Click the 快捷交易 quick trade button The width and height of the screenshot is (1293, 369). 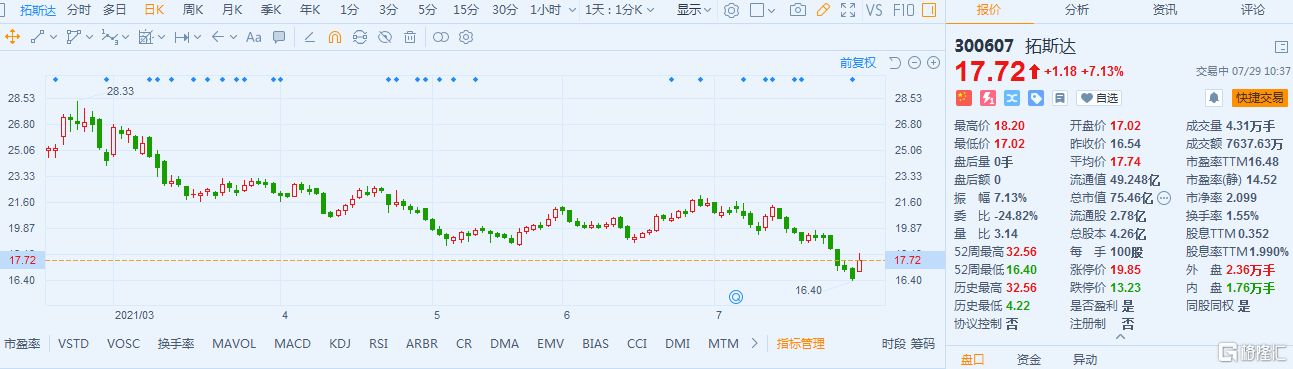[x=1259, y=98]
